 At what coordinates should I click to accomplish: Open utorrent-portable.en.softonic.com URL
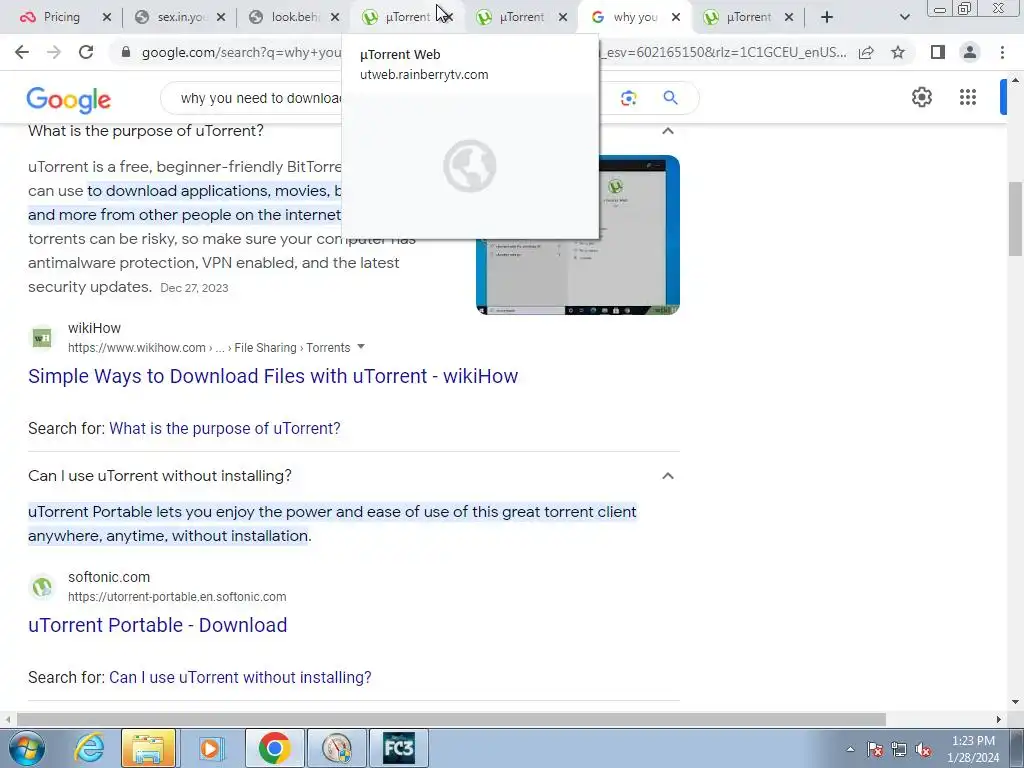(177, 597)
